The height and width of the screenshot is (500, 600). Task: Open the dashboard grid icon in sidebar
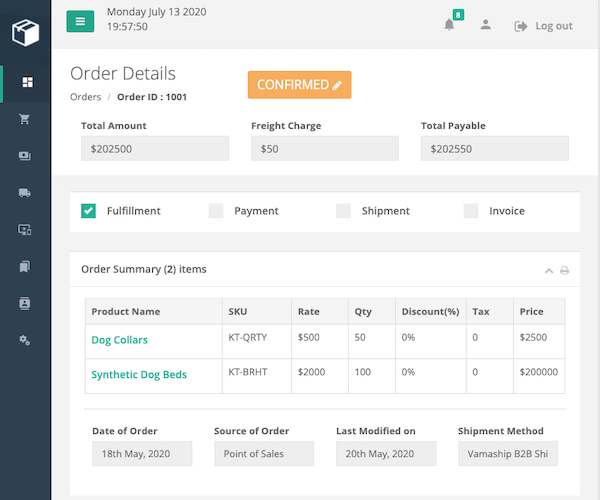[x=26, y=82]
